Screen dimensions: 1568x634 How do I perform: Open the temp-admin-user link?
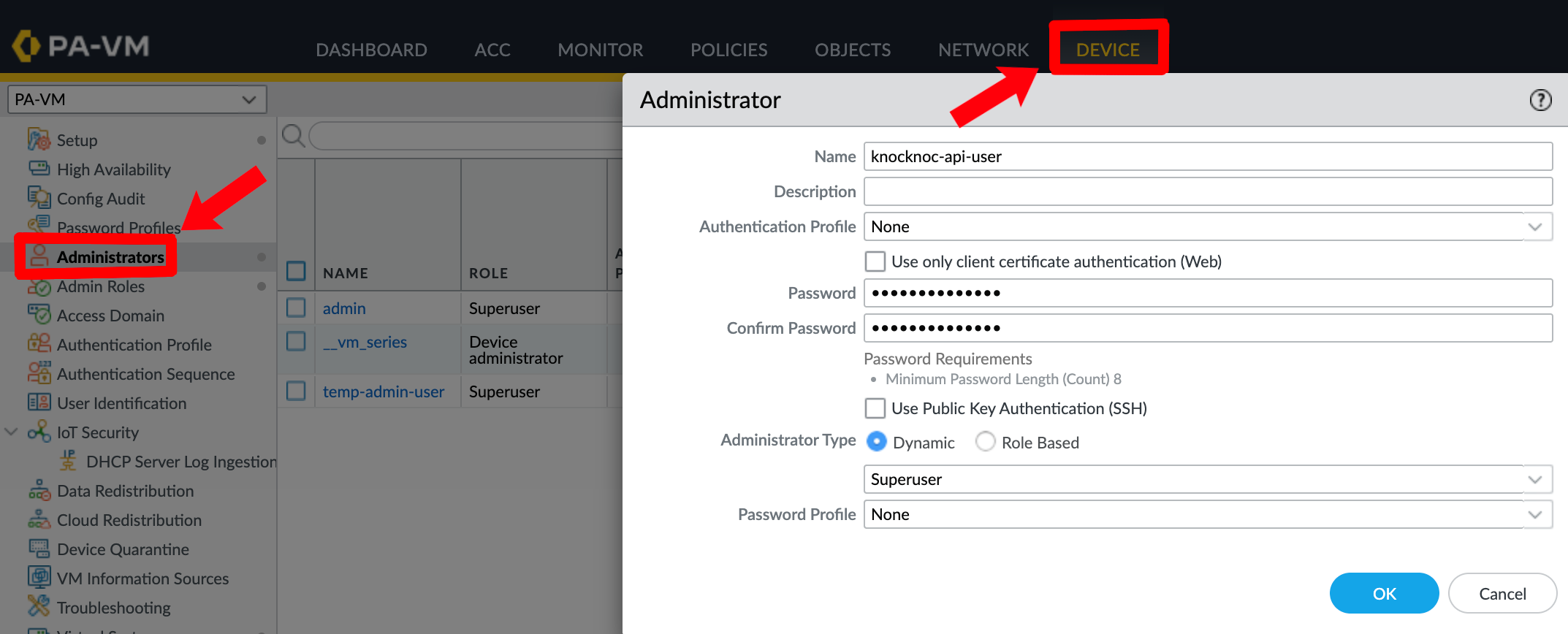pyautogui.click(x=384, y=392)
